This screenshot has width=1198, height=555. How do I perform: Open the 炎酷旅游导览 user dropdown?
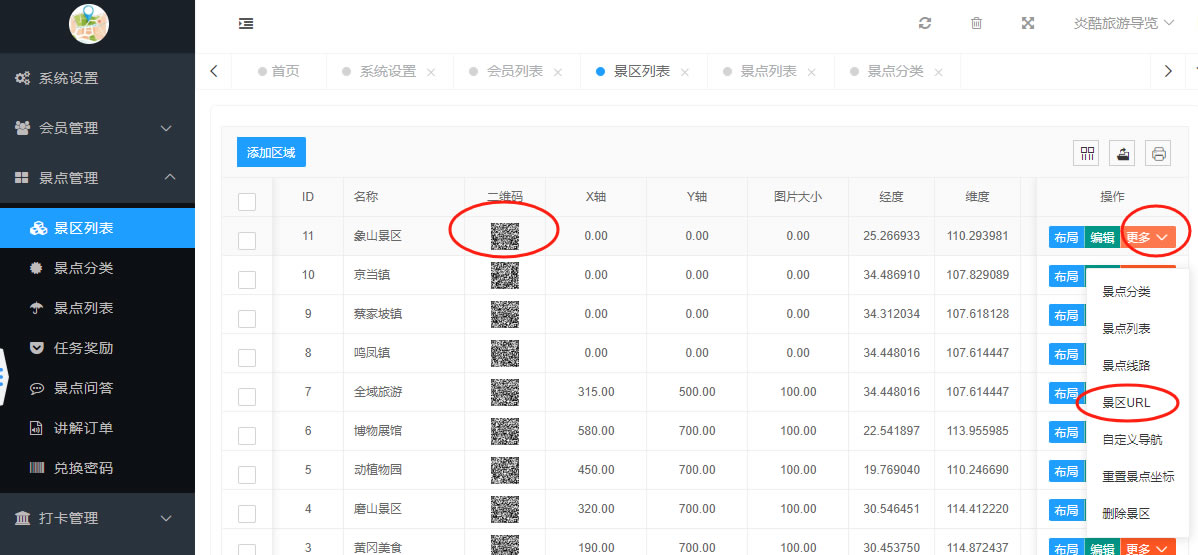[1123, 23]
